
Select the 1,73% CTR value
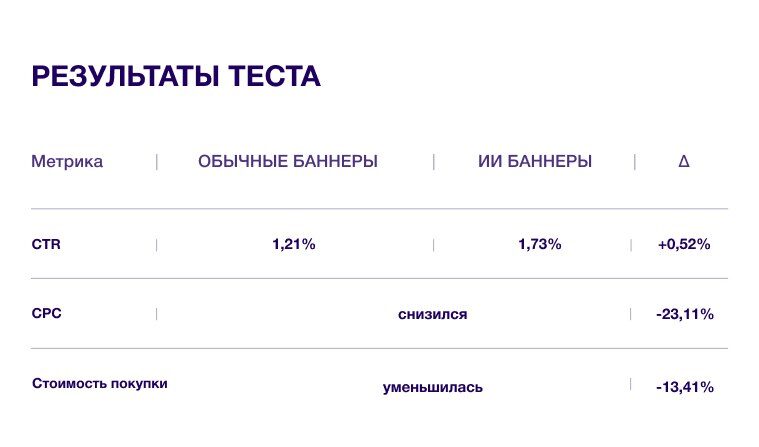pyautogui.click(x=540, y=244)
